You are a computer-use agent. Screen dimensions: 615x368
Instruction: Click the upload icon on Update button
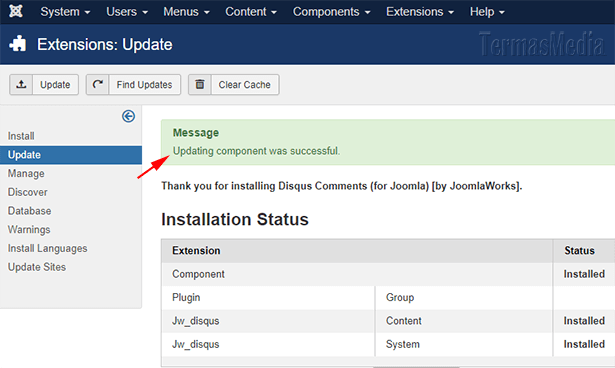[x=21, y=84]
